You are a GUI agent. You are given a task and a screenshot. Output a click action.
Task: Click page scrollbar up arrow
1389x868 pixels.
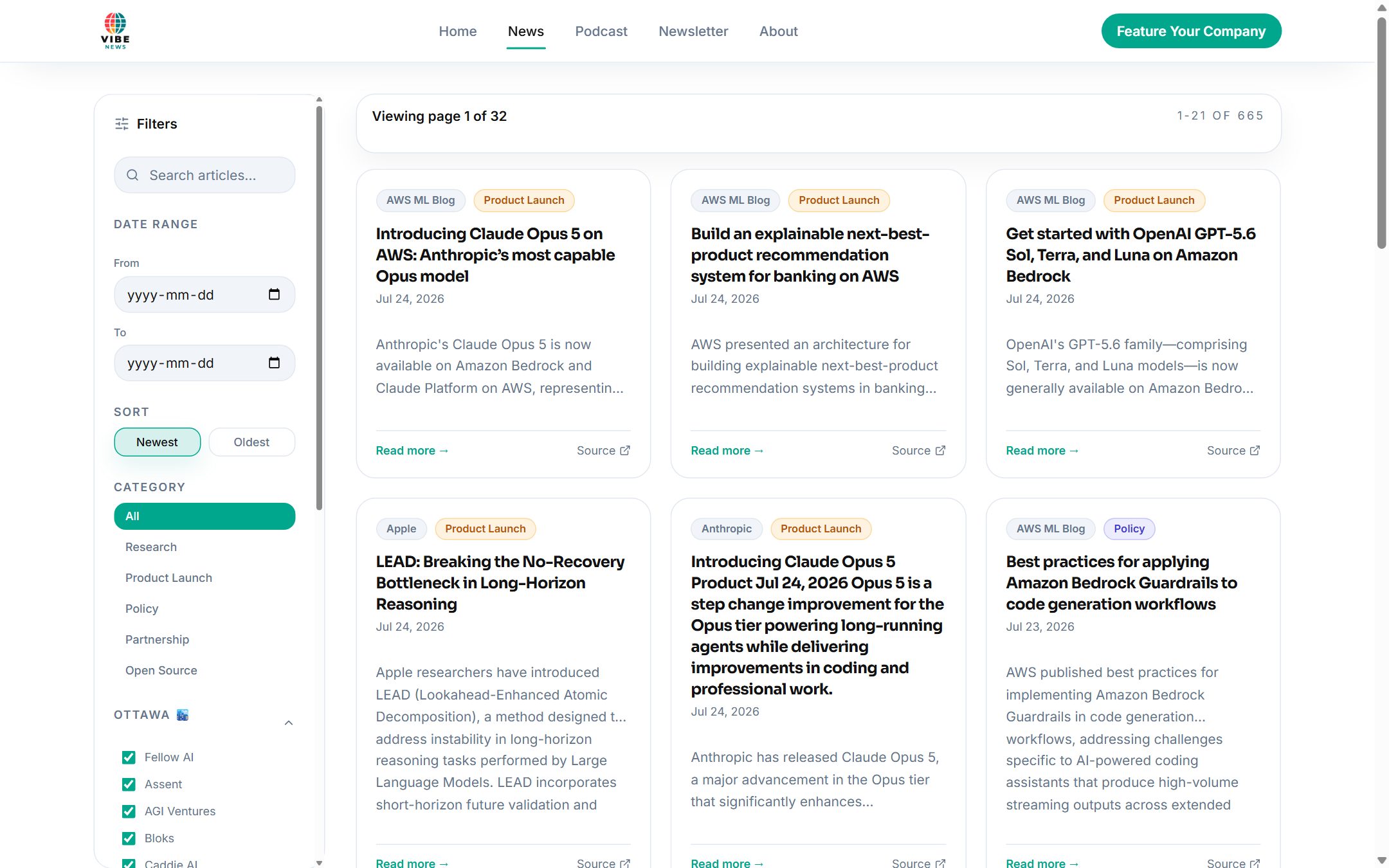click(x=1382, y=8)
